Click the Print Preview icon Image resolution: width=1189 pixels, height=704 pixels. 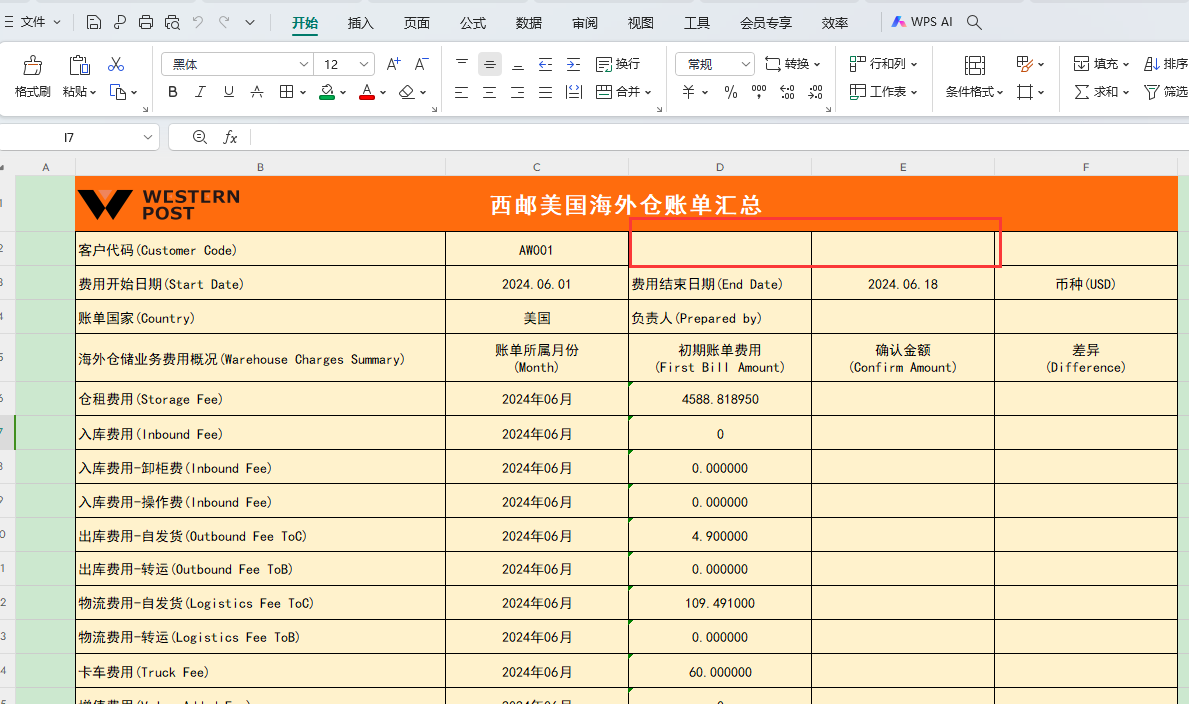tap(172, 23)
